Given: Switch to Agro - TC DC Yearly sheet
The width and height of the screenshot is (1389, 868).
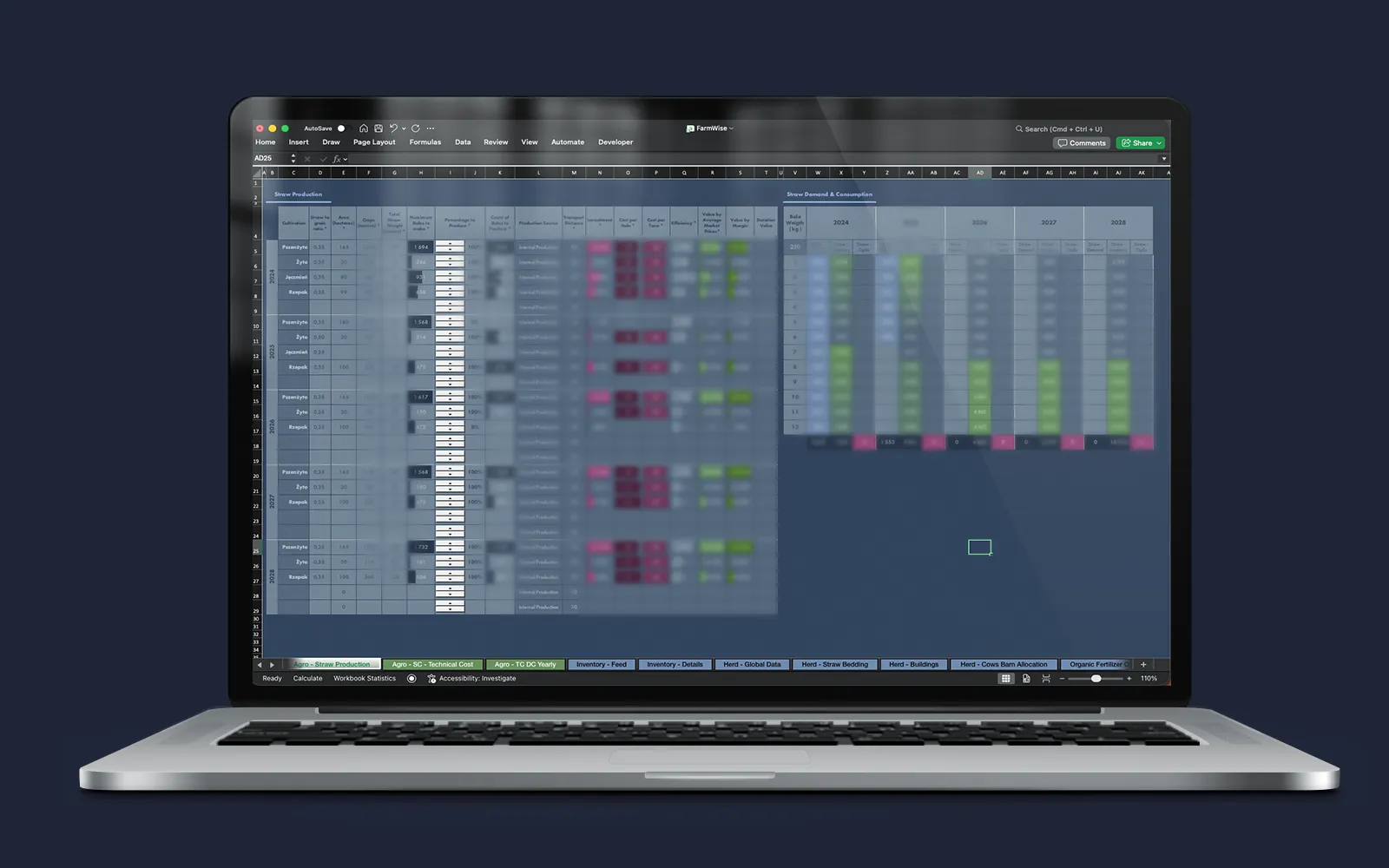Looking at the screenshot, I should [525, 664].
